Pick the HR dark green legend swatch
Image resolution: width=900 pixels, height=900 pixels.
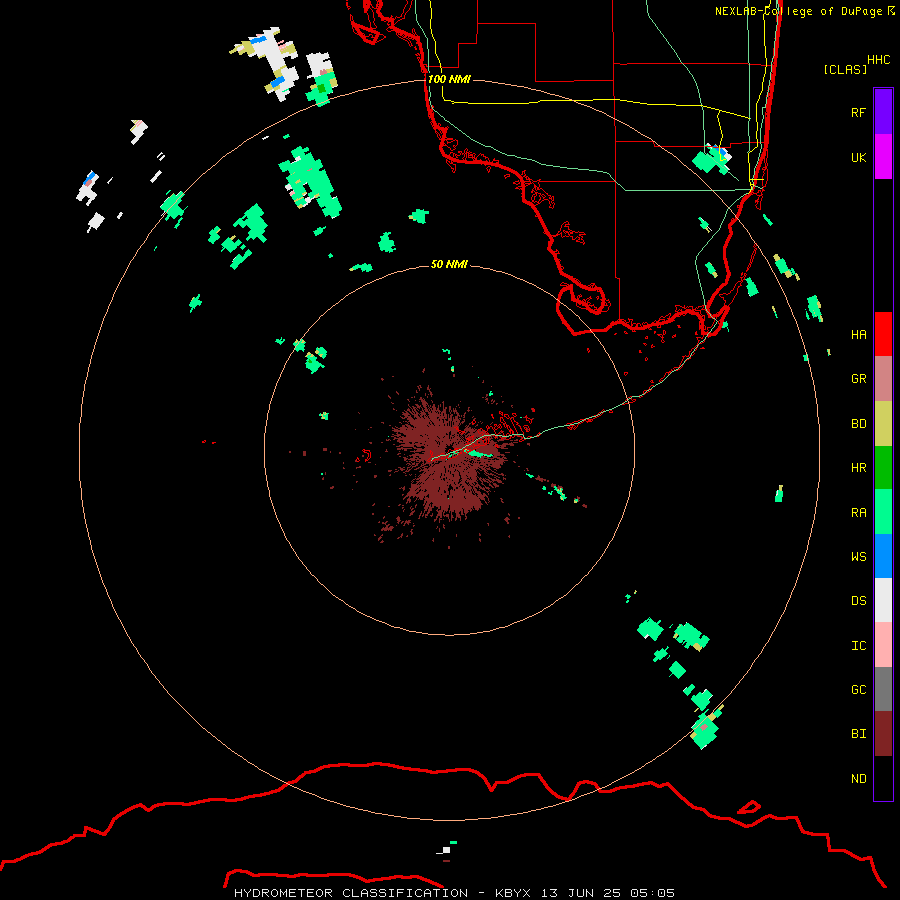coord(883,468)
